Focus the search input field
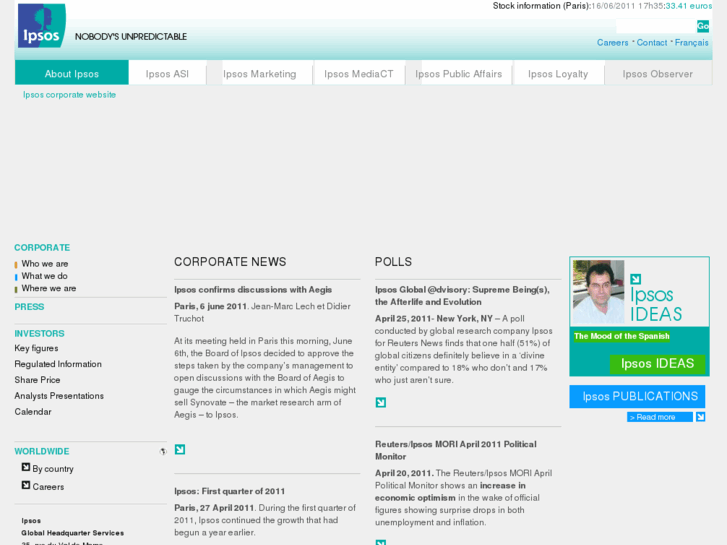The width and height of the screenshot is (727, 545). click(656, 26)
